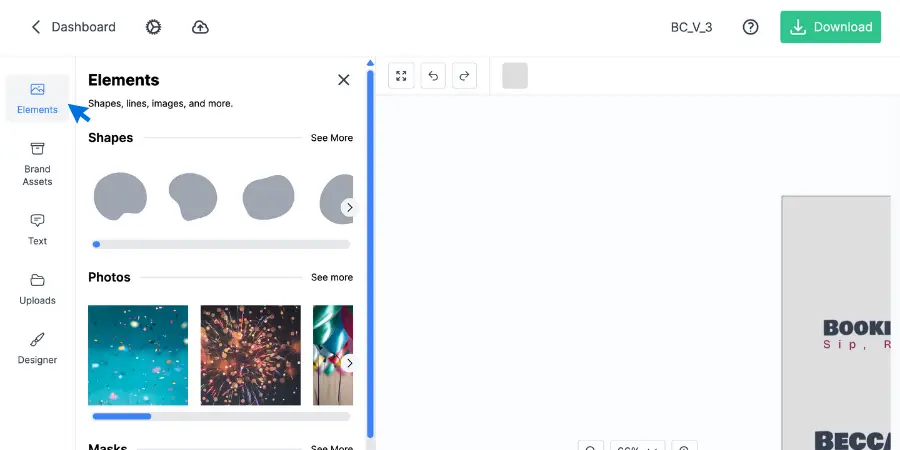The width and height of the screenshot is (900, 450).
Task: Undo the last action
Action: coord(433,76)
